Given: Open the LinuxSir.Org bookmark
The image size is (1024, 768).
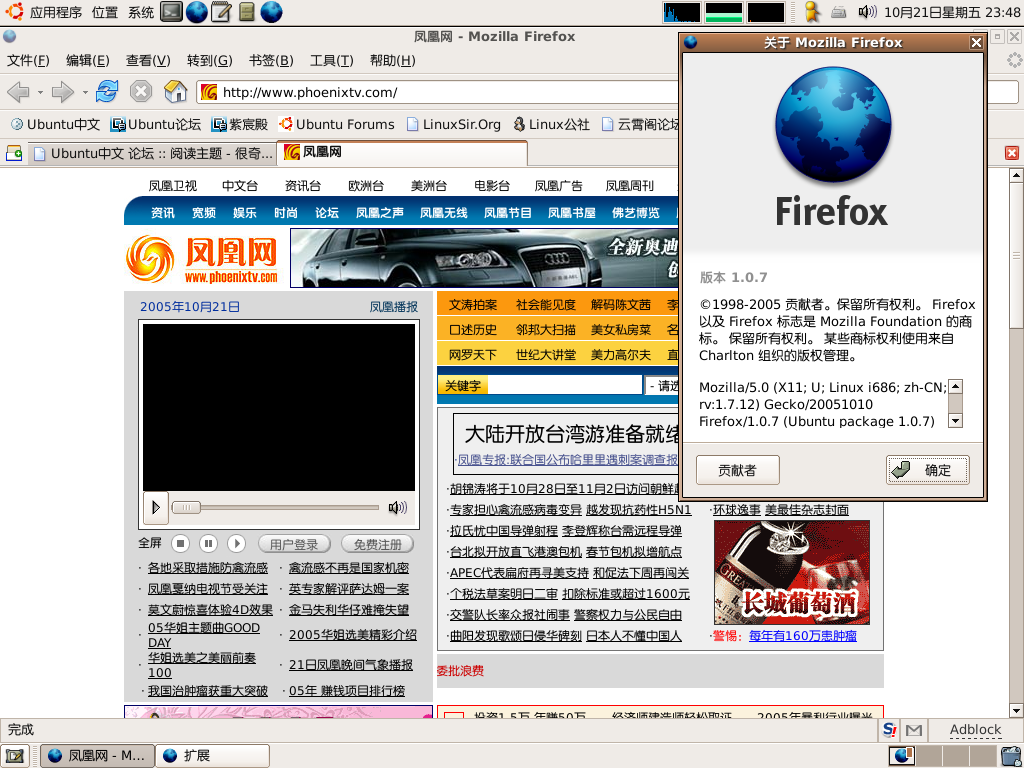Looking at the screenshot, I should point(453,124).
